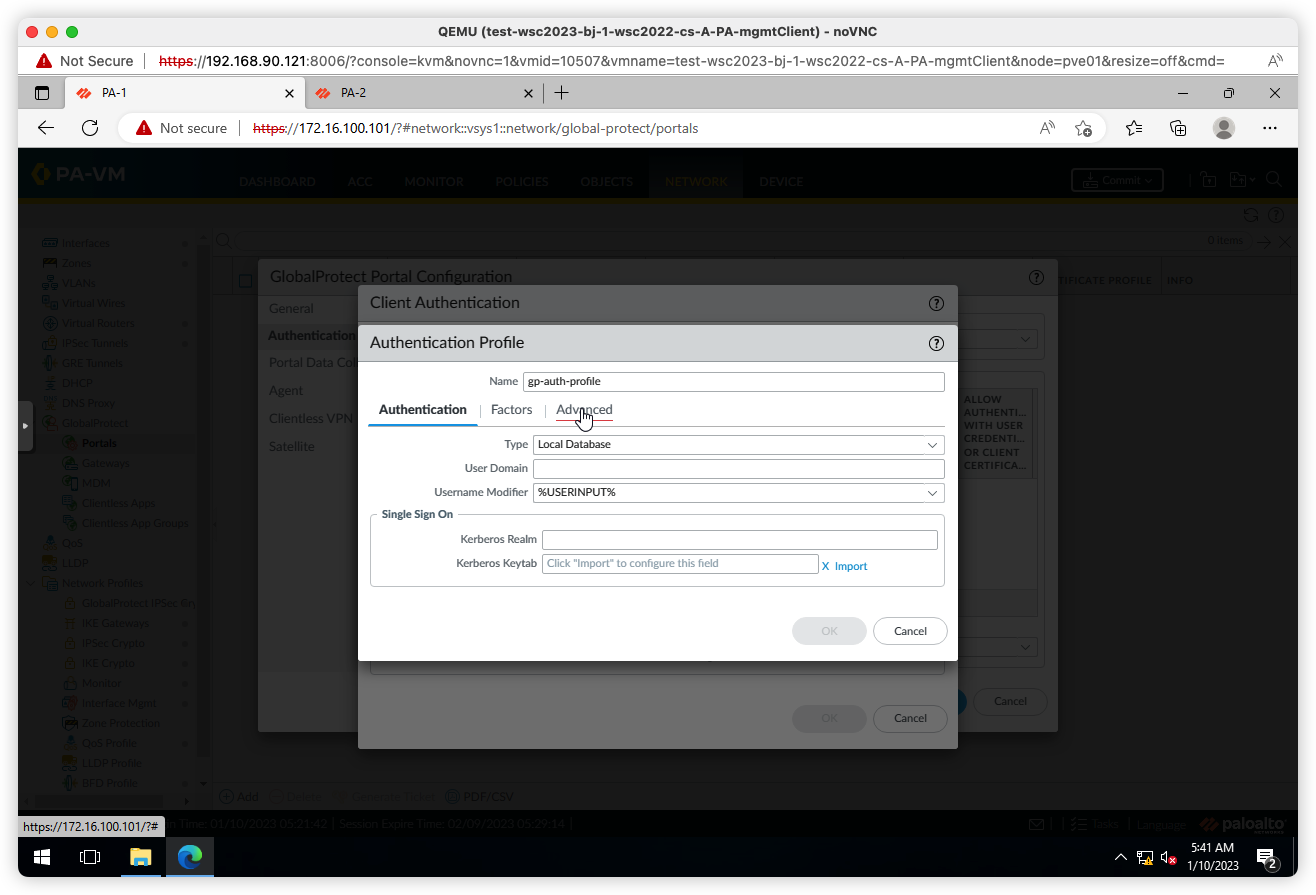Image resolution: width=1316 pixels, height=895 pixels.
Task: Cancel the Authentication Profile dialog
Action: (910, 631)
